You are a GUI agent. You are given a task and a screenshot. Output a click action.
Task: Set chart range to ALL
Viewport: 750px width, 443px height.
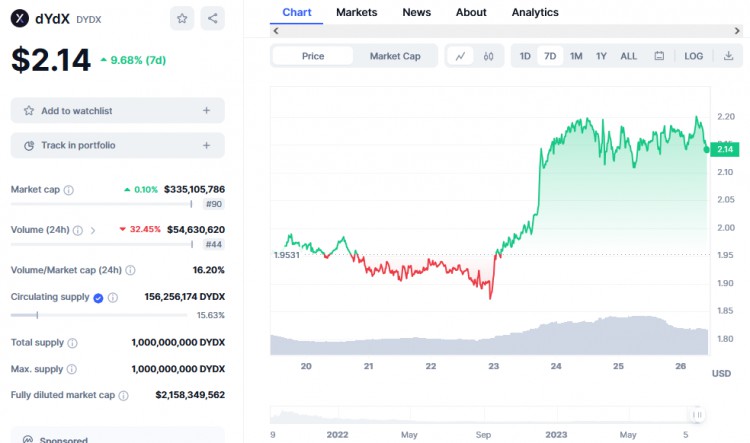tap(629, 56)
